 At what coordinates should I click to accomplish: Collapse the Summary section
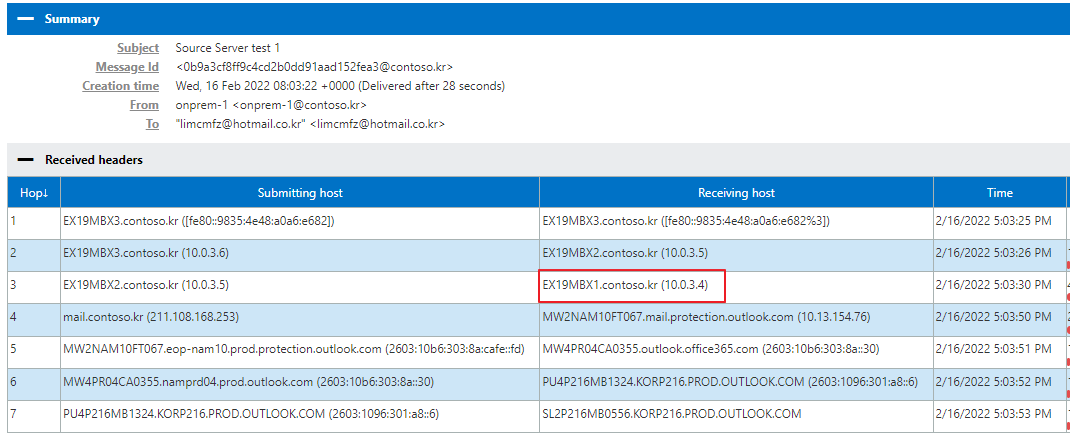point(25,19)
